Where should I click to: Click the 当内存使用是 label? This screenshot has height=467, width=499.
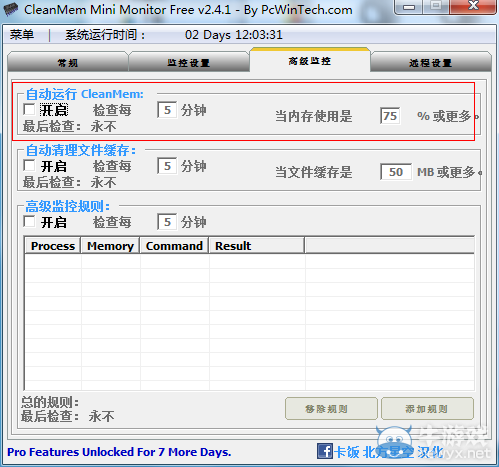(314, 116)
